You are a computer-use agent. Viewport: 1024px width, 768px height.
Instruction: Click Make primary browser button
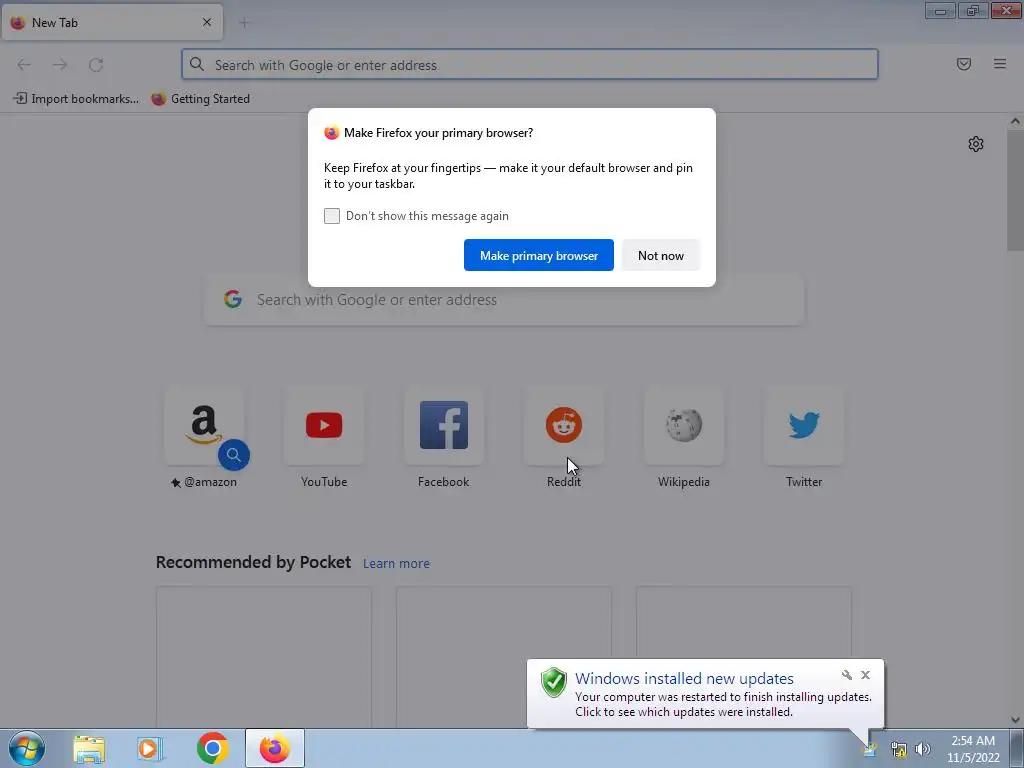point(539,255)
